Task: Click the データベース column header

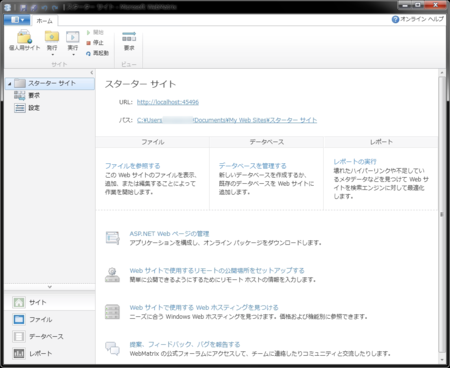Action: (267, 142)
